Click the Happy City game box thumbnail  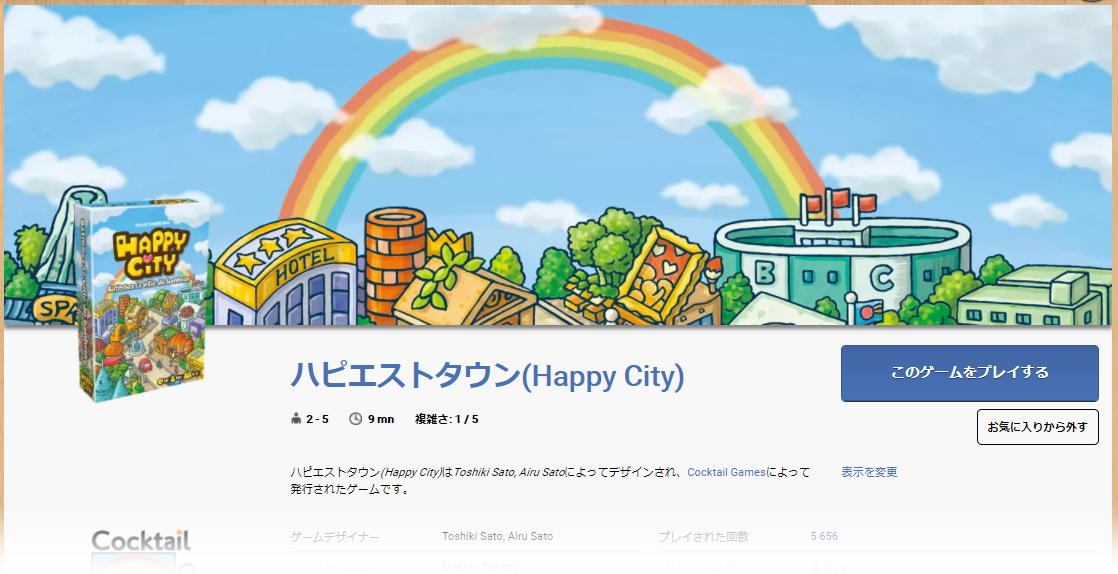click(143, 300)
